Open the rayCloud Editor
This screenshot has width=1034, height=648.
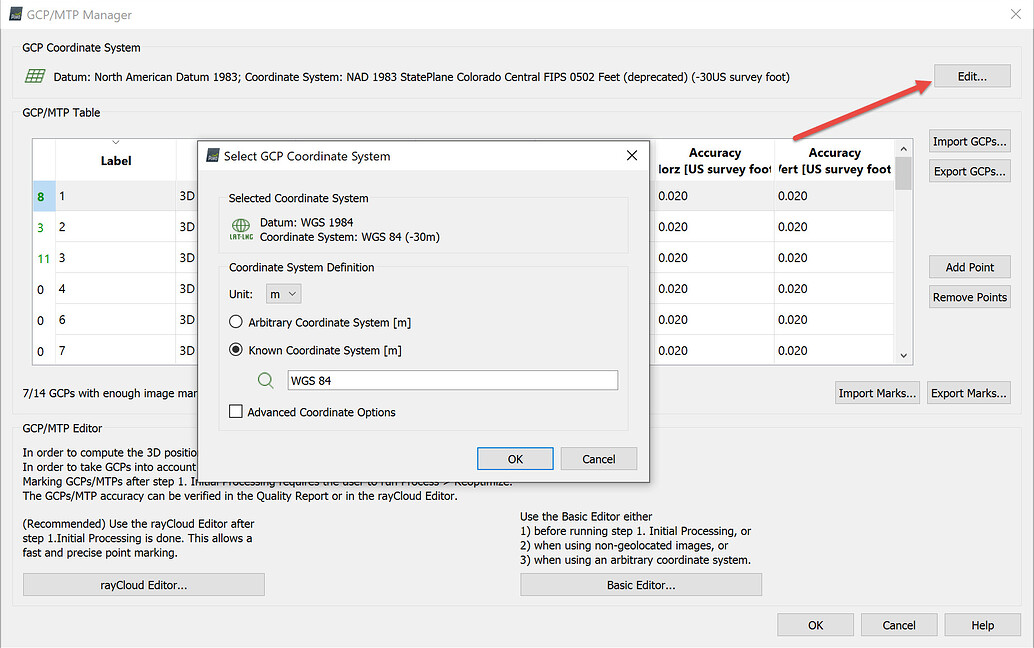[142, 584]
